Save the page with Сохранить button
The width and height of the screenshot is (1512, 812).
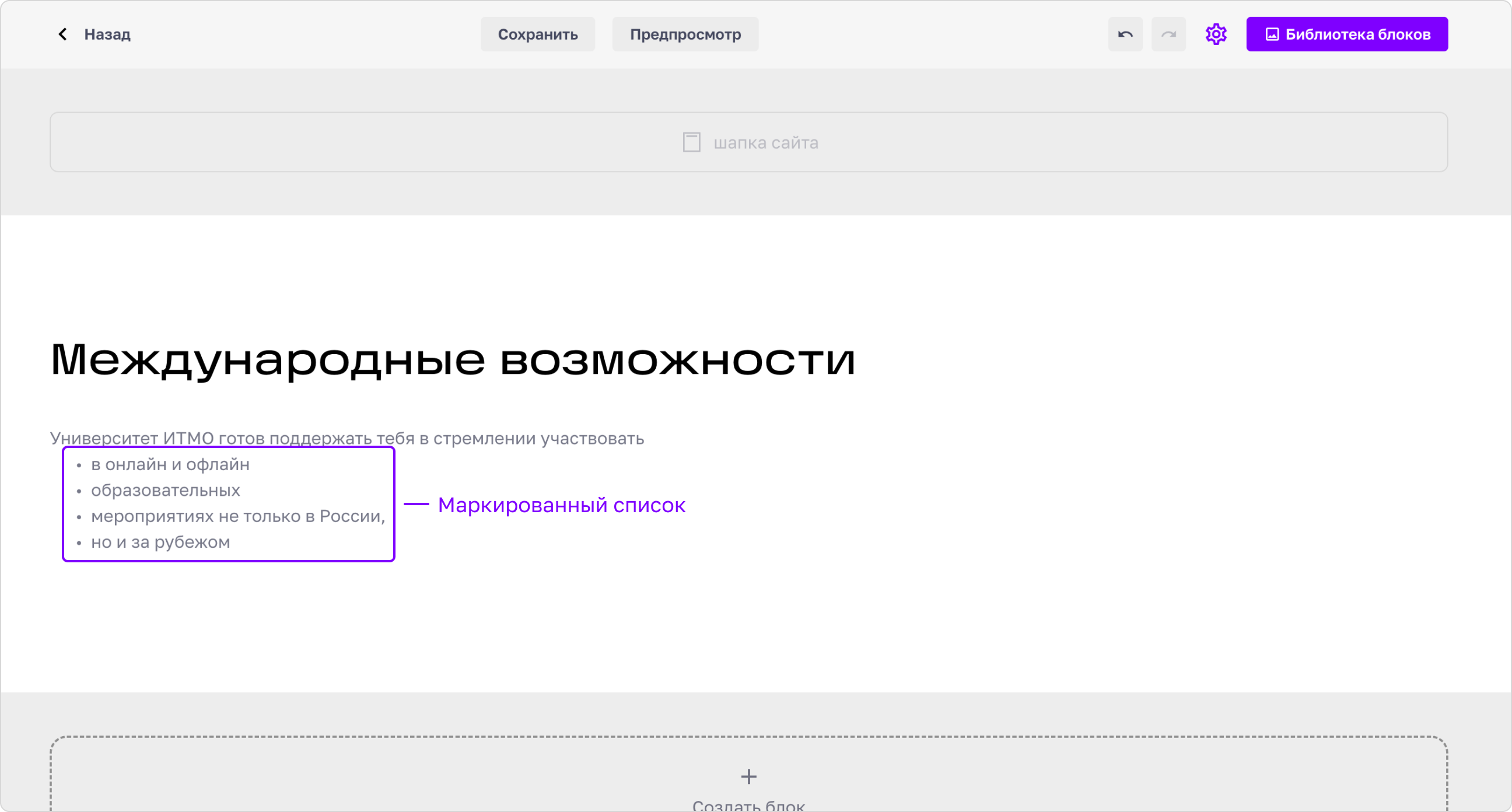tap(538, 34)
